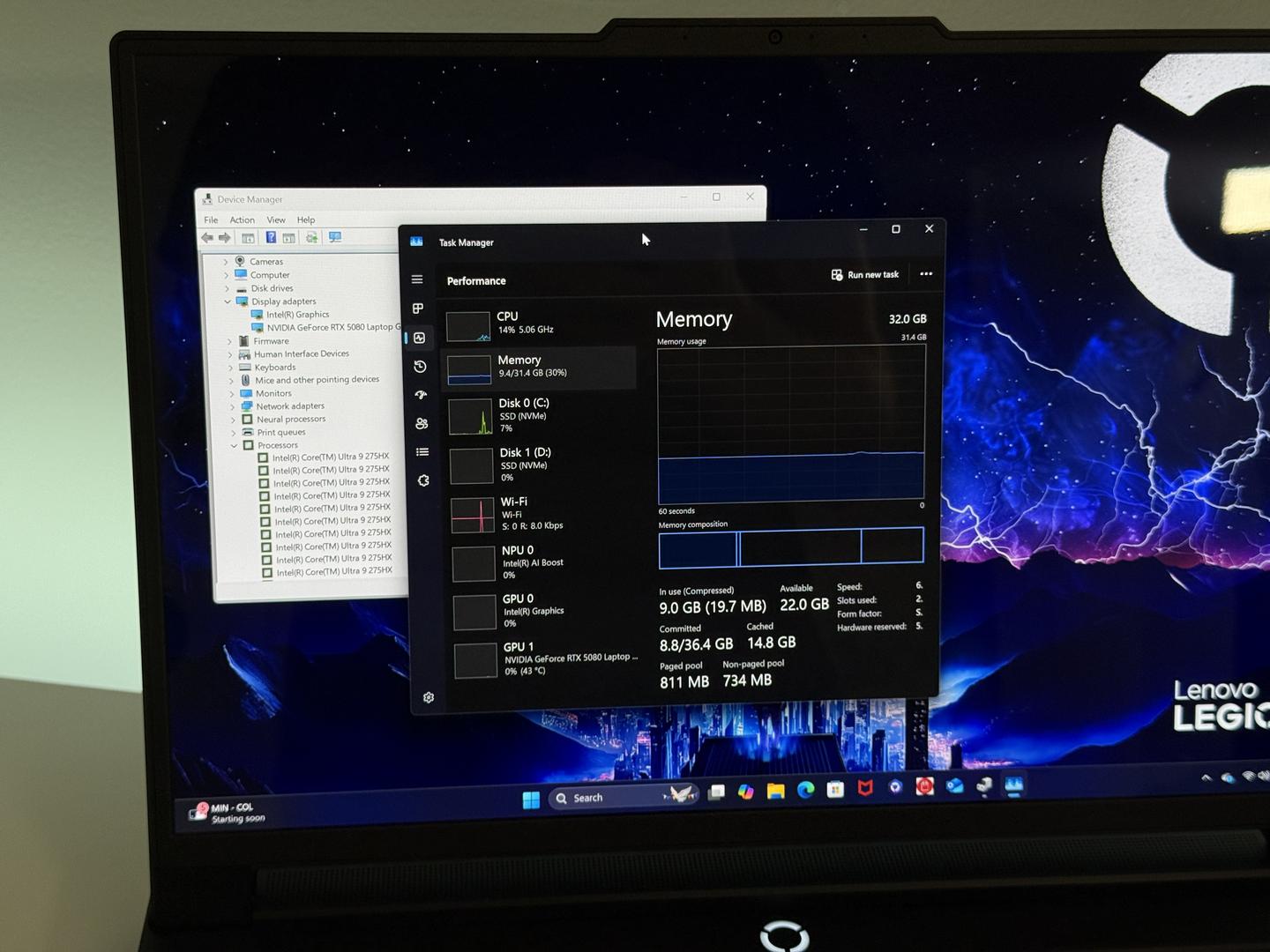1270x952 pixels.
Task: Click Run new task
Action: (865, 275)
